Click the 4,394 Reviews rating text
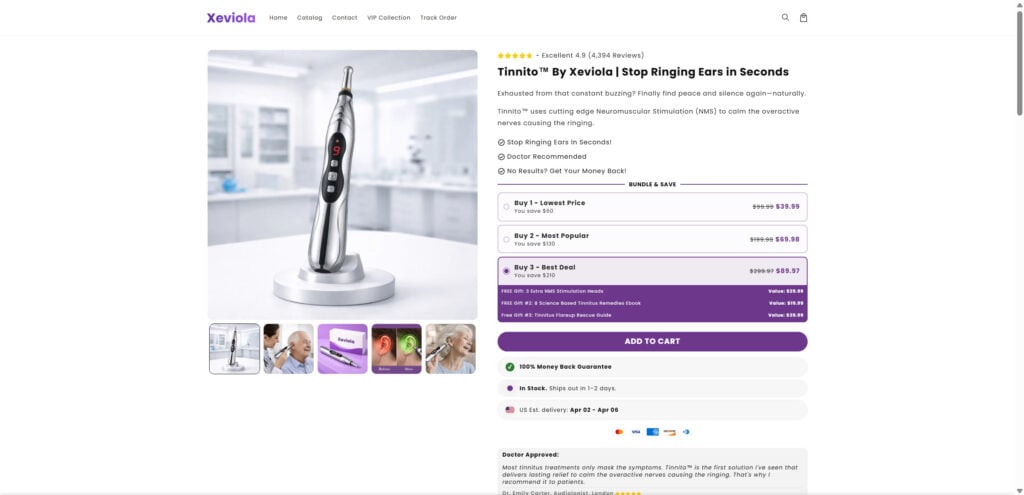Viewport: 1024px width, 495px height. pos(616,56)
